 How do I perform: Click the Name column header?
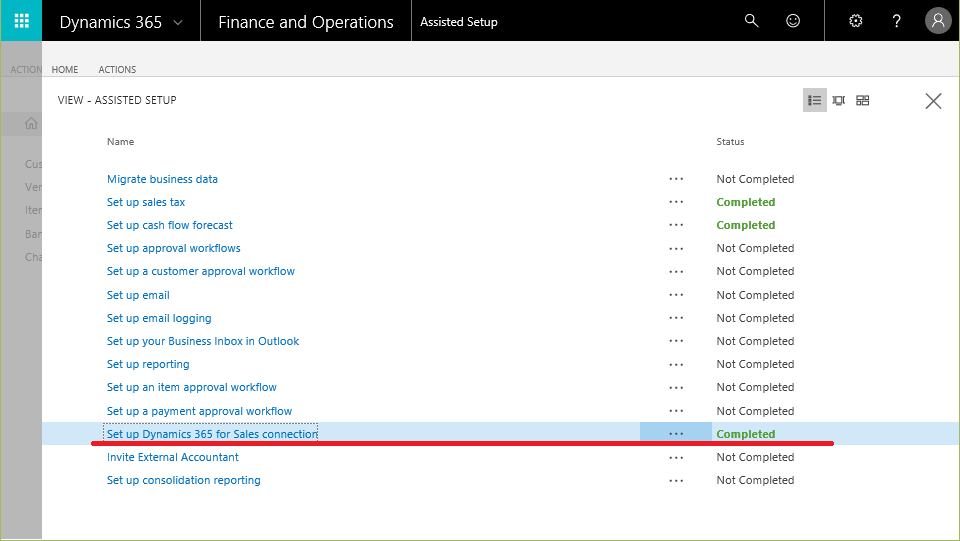(x=121, y=141)
